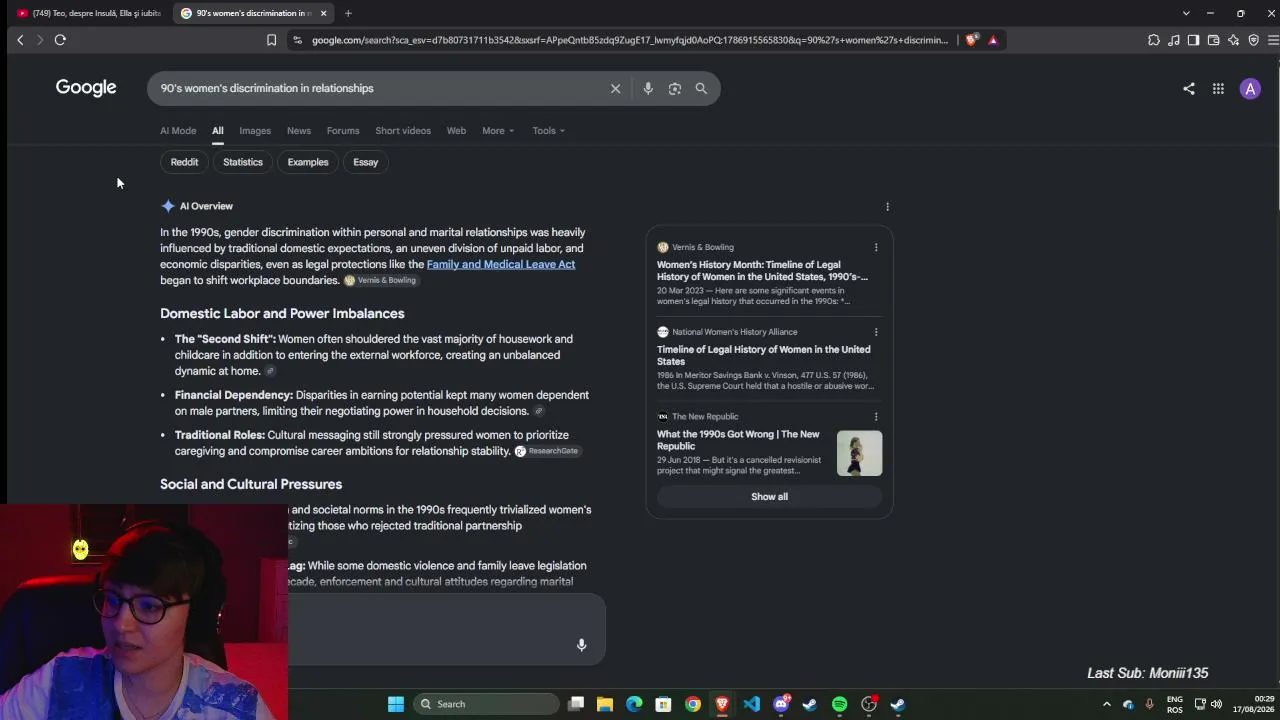Show hidden system tray icons
The height and width of the screenshot is (720, 1280).
(x=1106, y=704)
